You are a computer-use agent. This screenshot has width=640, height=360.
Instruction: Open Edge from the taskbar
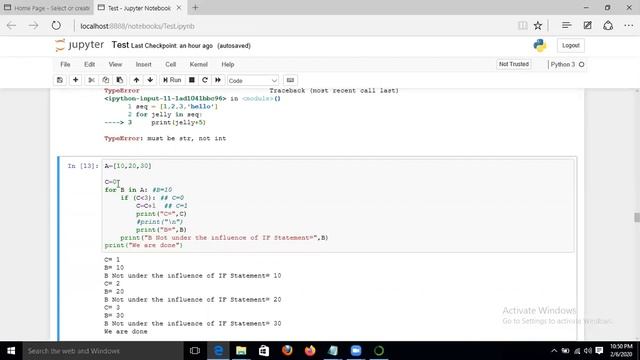218,351
